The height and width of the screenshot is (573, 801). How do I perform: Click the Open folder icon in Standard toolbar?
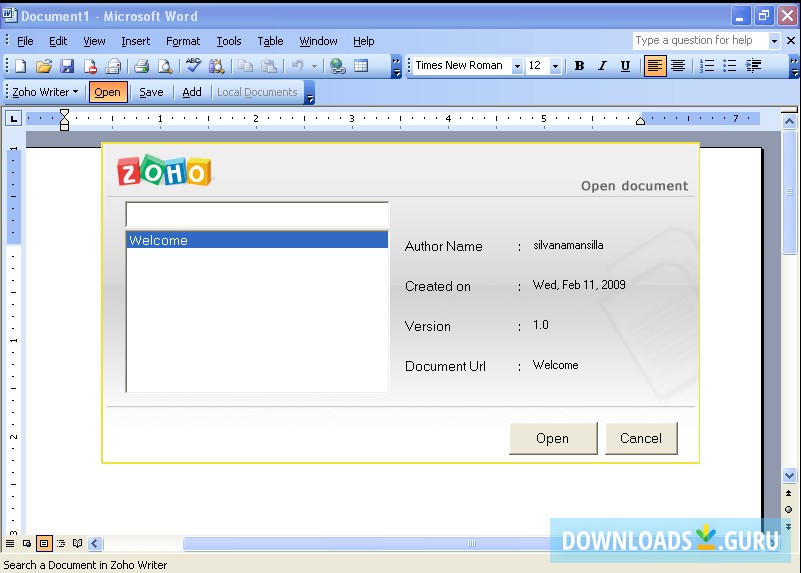point(44,66)
